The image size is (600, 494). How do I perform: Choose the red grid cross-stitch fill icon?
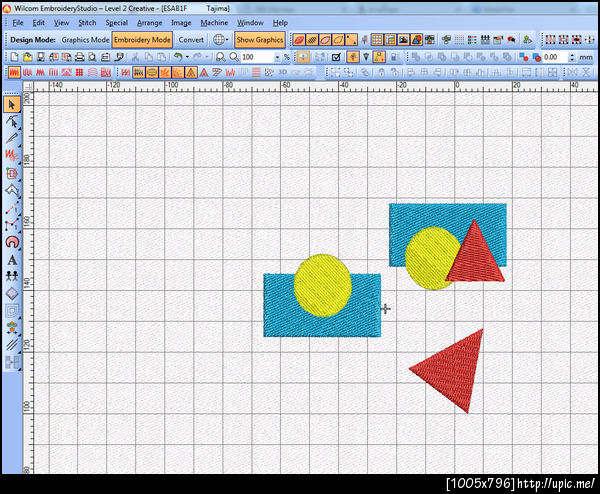click(80, 72)
